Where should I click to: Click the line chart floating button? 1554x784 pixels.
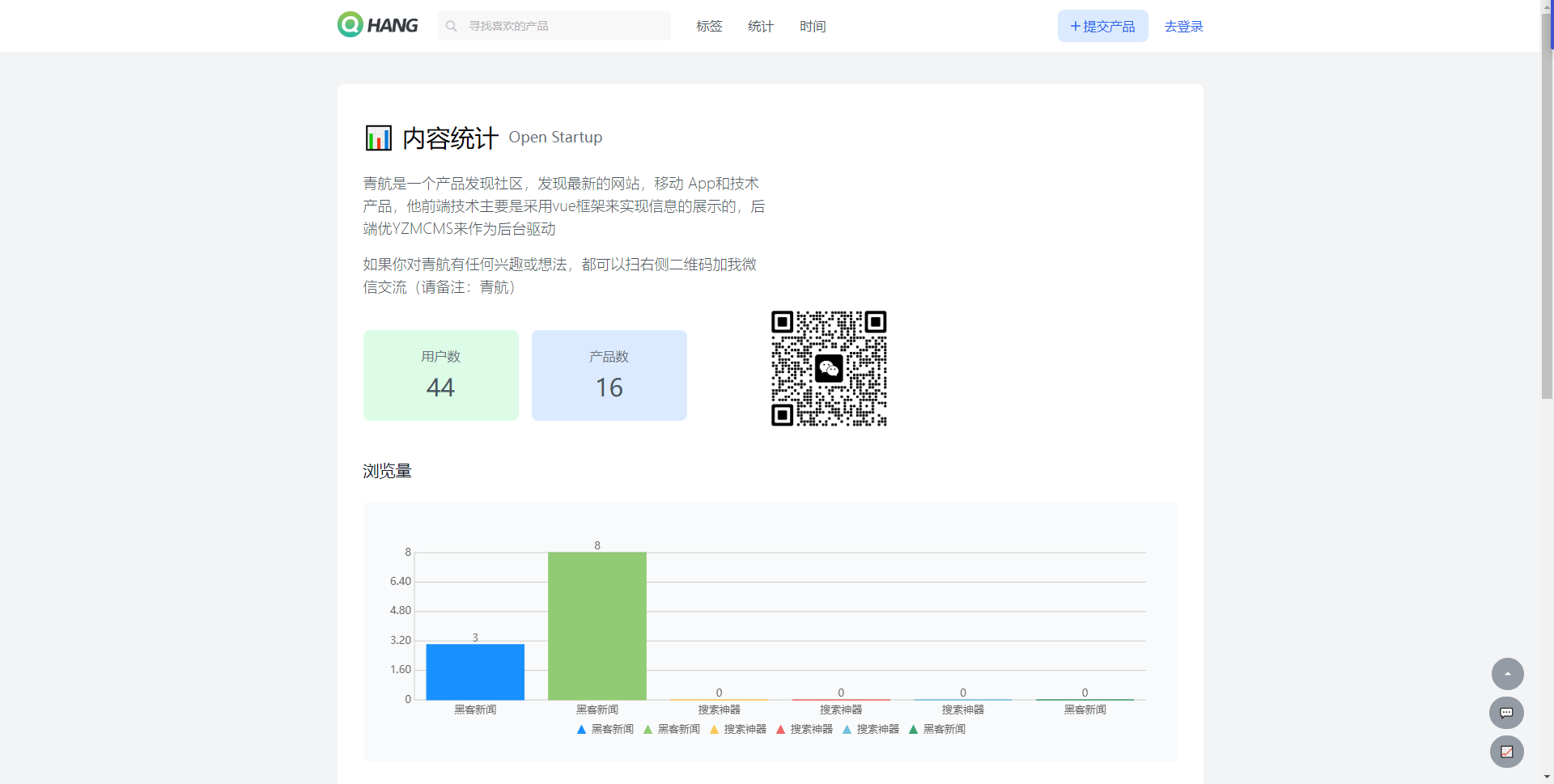tap(1506, 752)
